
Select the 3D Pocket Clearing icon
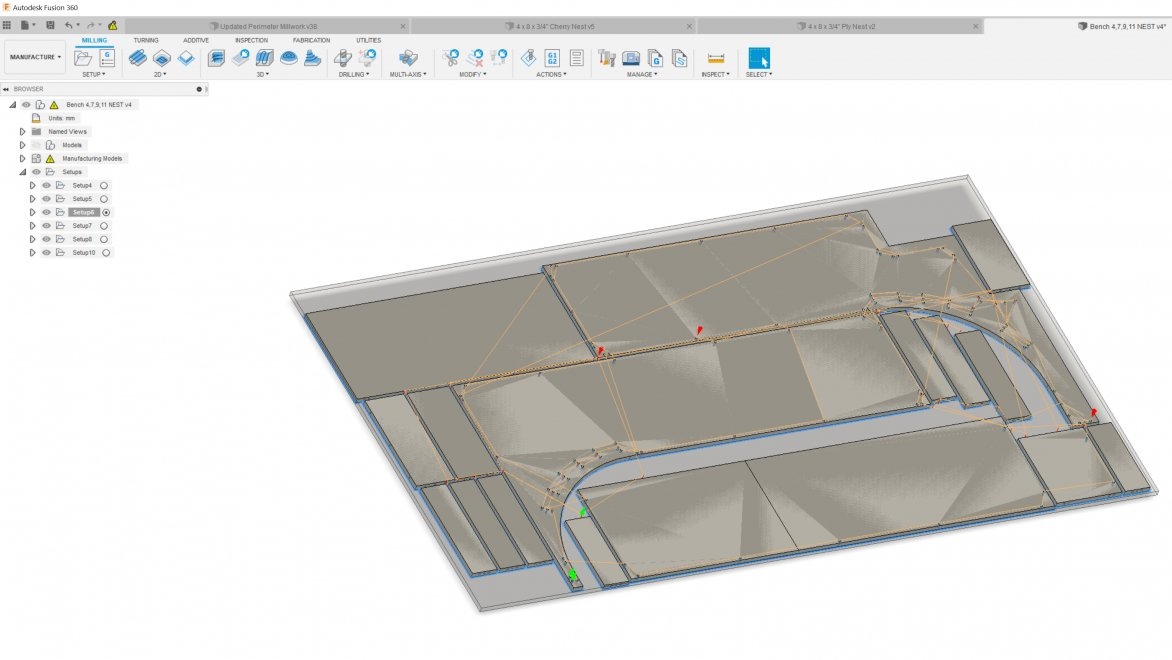(x=241, y=58)
